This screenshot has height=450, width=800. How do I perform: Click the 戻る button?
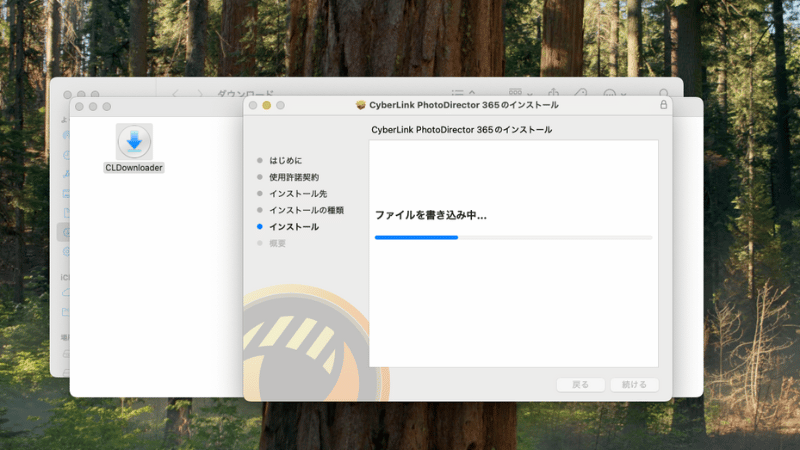pos(581,385)
